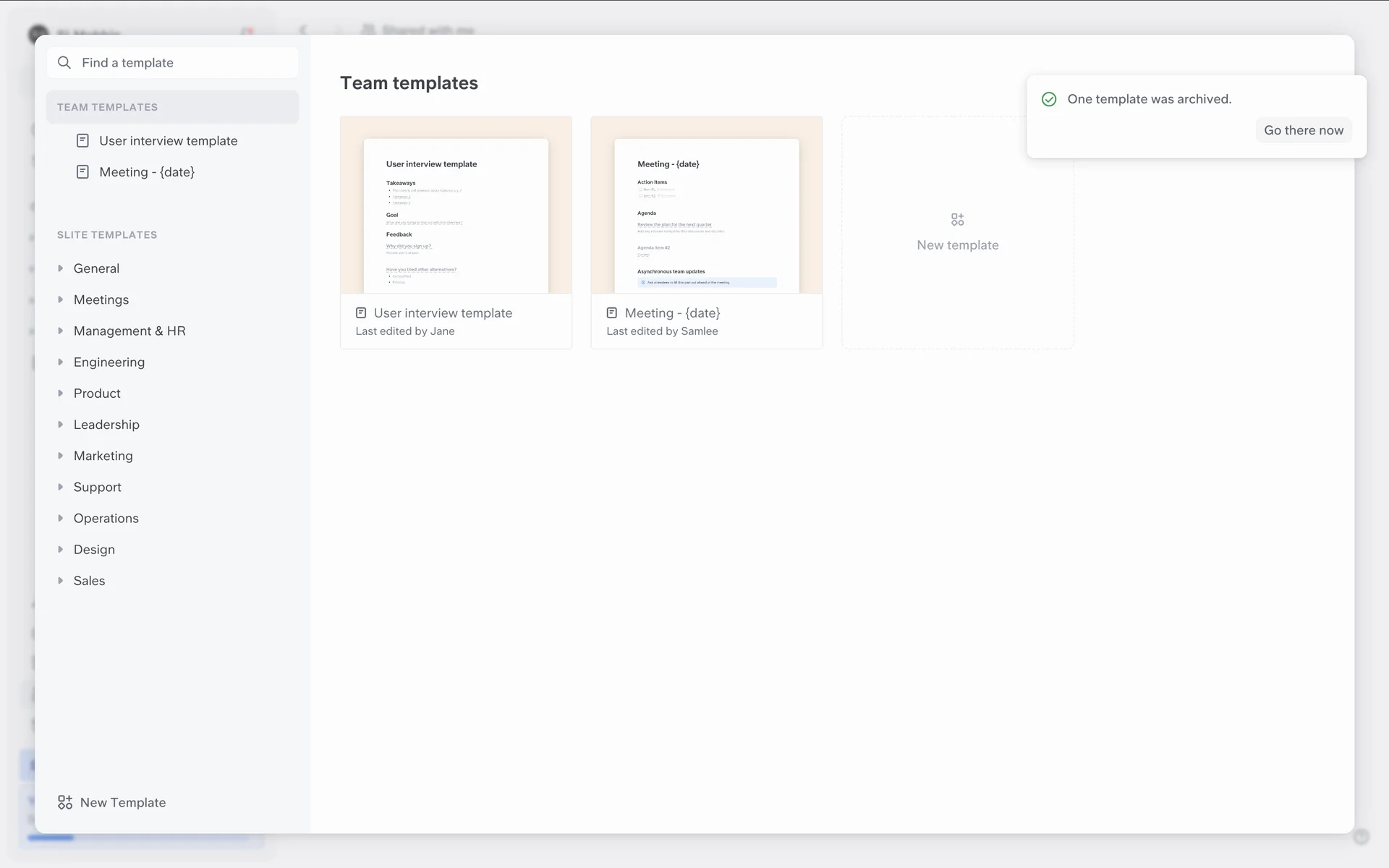Click bottom-left New Template grid icon
1389x868 pixels.
point(65,802)
